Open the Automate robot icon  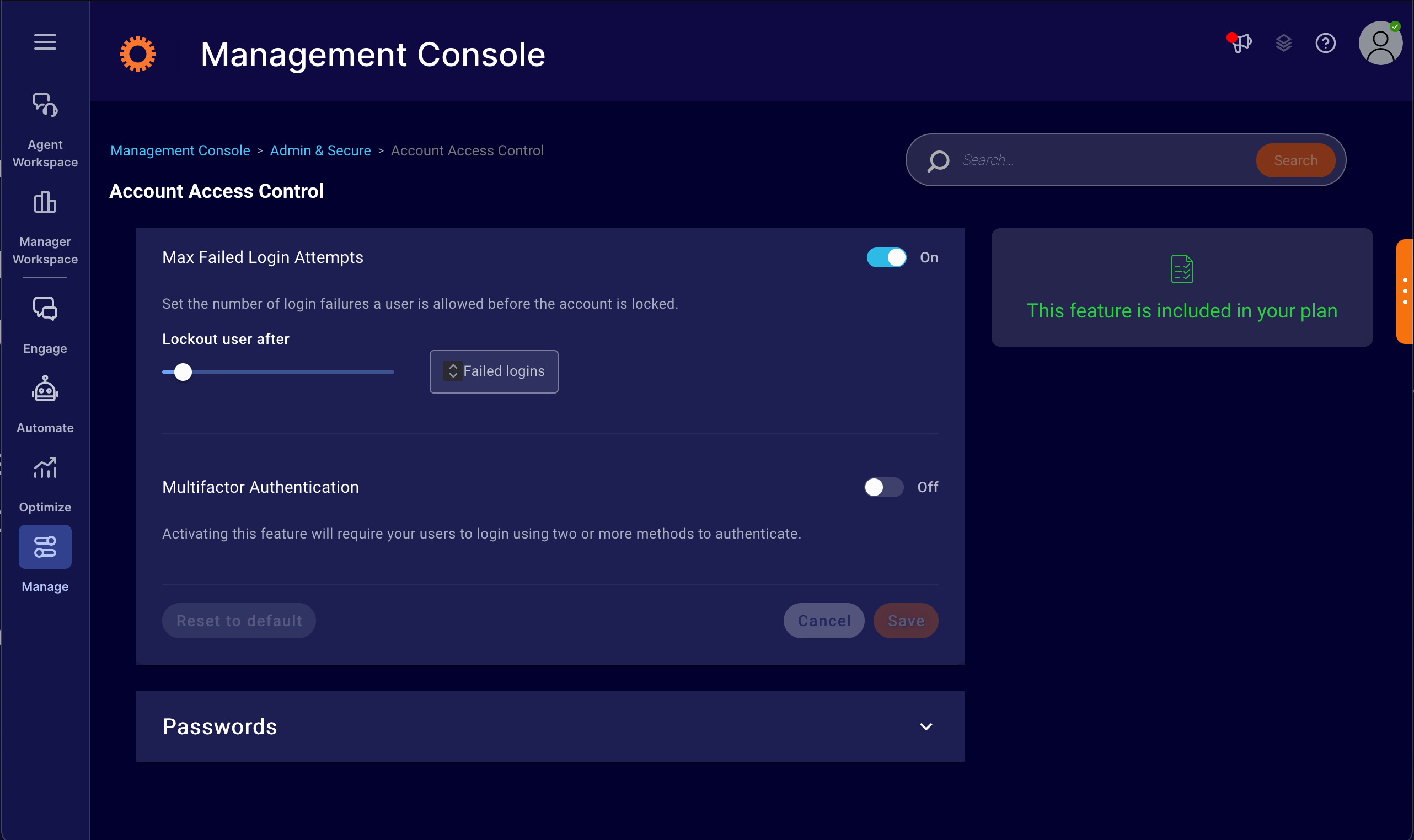click(45, 390)
